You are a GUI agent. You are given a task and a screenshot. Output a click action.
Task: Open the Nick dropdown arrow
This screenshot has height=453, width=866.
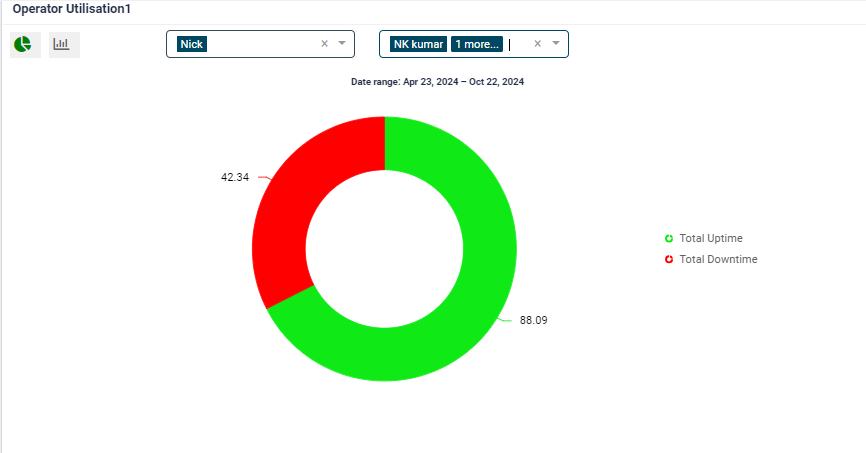(x=342, y=44)
